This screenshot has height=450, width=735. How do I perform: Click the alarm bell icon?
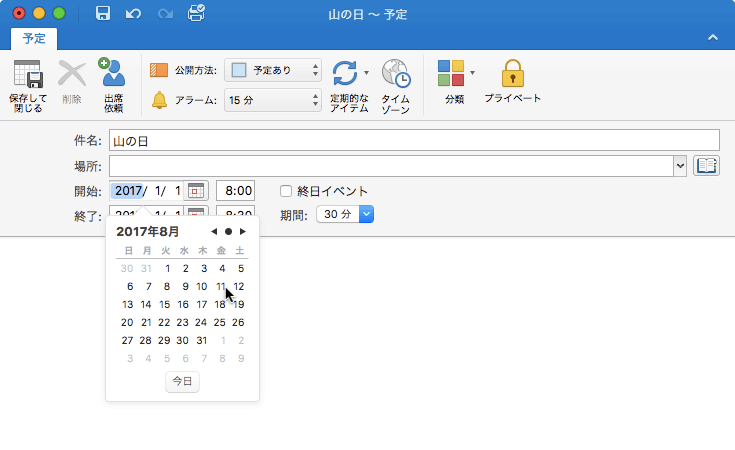[x=159, y=100]
